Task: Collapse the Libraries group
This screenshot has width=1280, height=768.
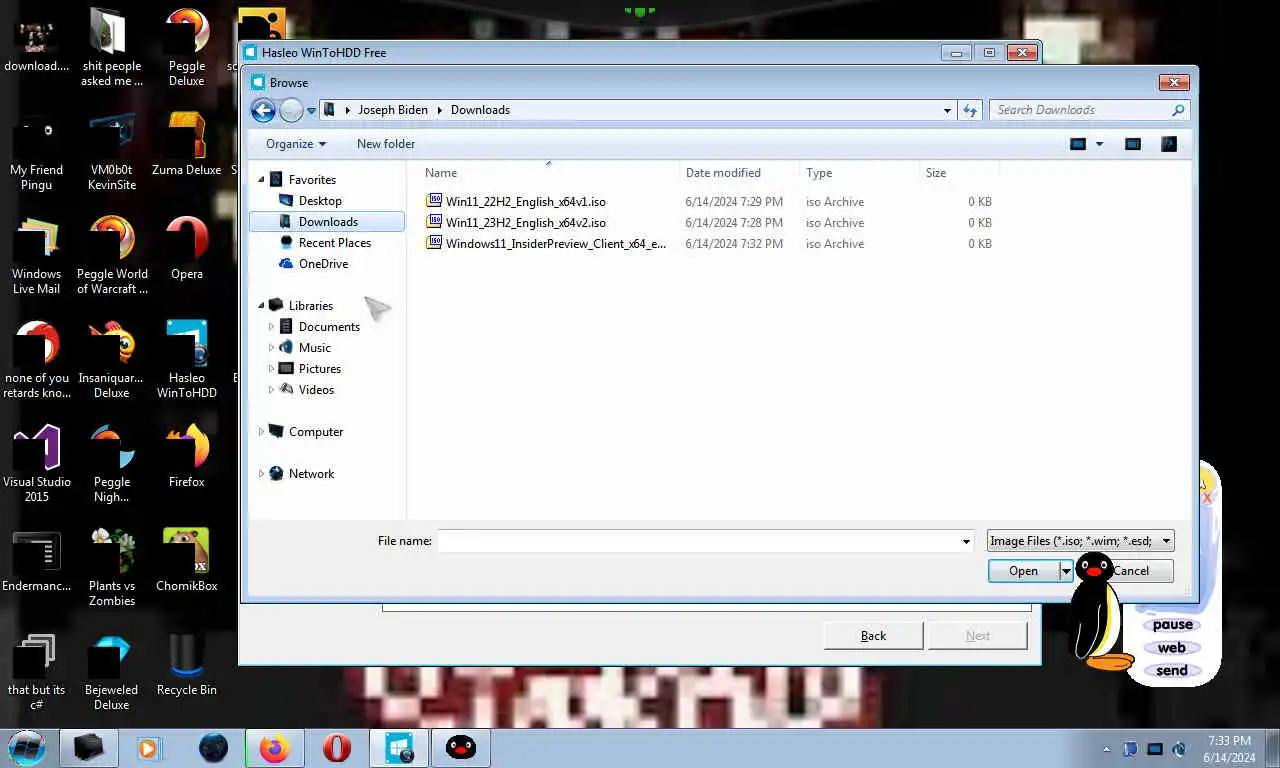Action: pos(262,306)
